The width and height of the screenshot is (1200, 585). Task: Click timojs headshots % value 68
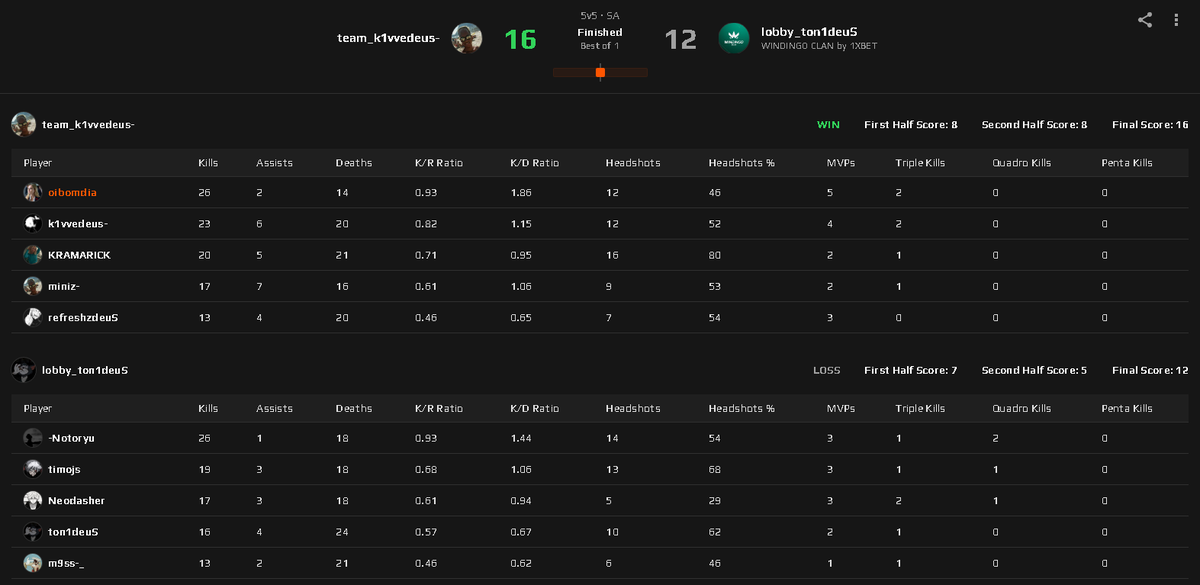click(x=715, y=469)
